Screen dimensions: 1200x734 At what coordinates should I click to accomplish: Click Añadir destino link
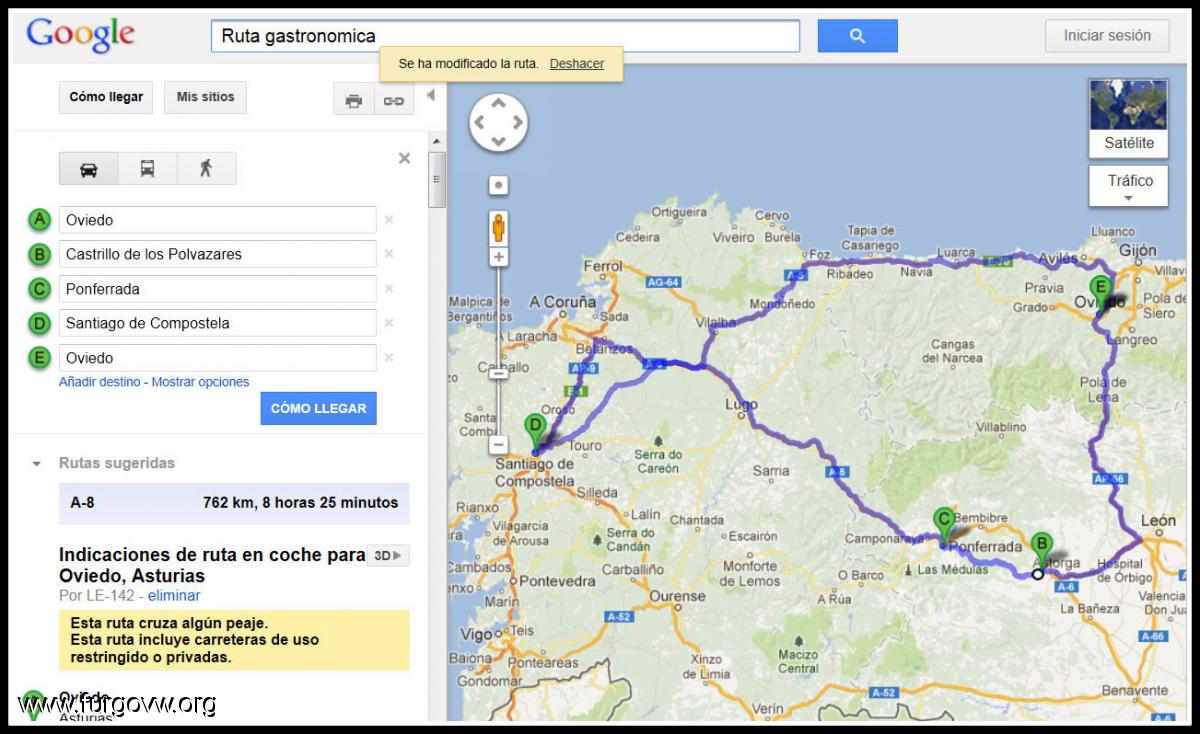100,382
